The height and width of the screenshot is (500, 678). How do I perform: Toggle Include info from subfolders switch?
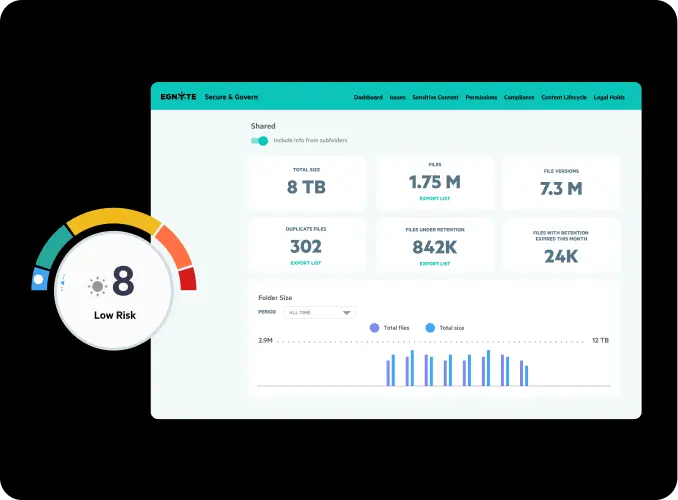(x=259, y=141)
